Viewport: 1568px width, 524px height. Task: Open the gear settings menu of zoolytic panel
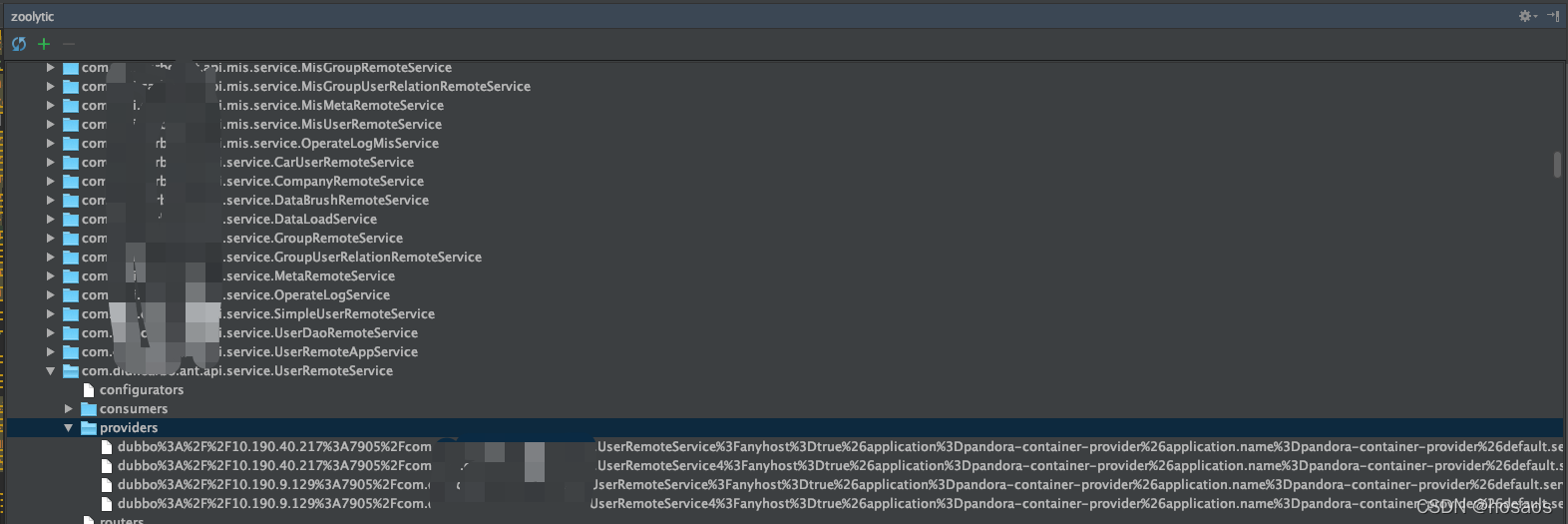[1526, 16]
